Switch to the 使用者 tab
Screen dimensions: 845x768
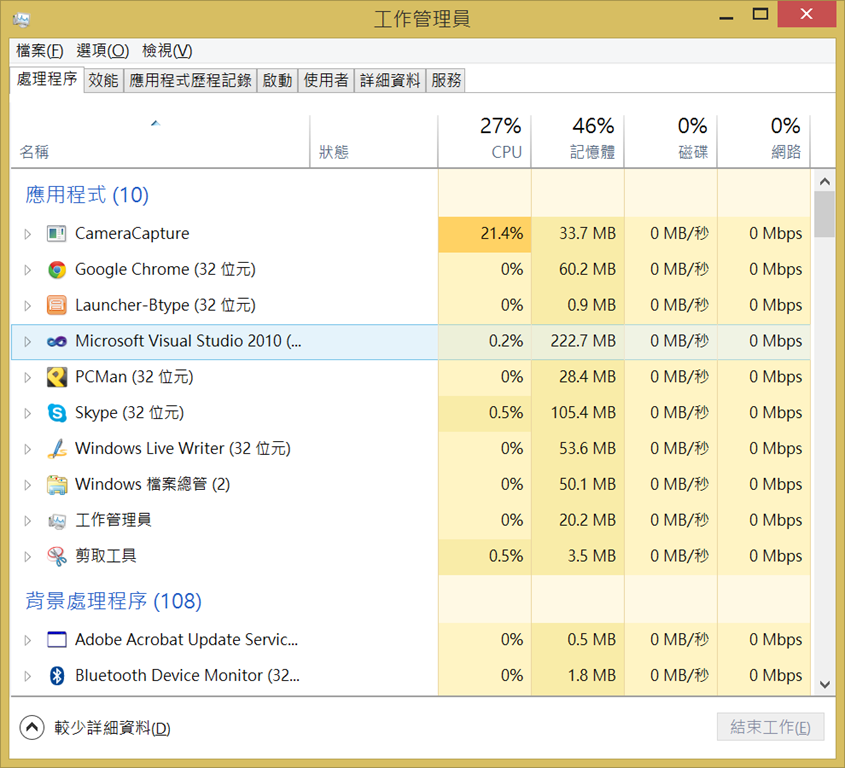pos(326,80)
